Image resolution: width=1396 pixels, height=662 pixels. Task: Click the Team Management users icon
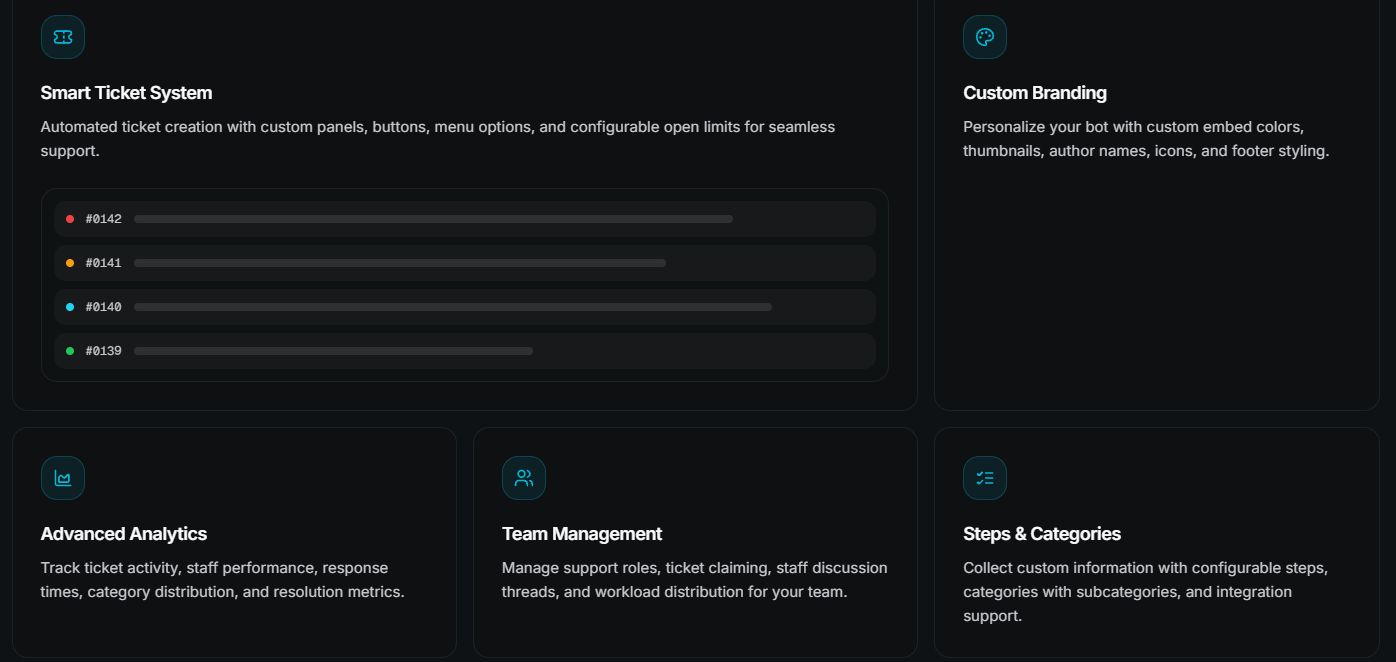[524, 478]
